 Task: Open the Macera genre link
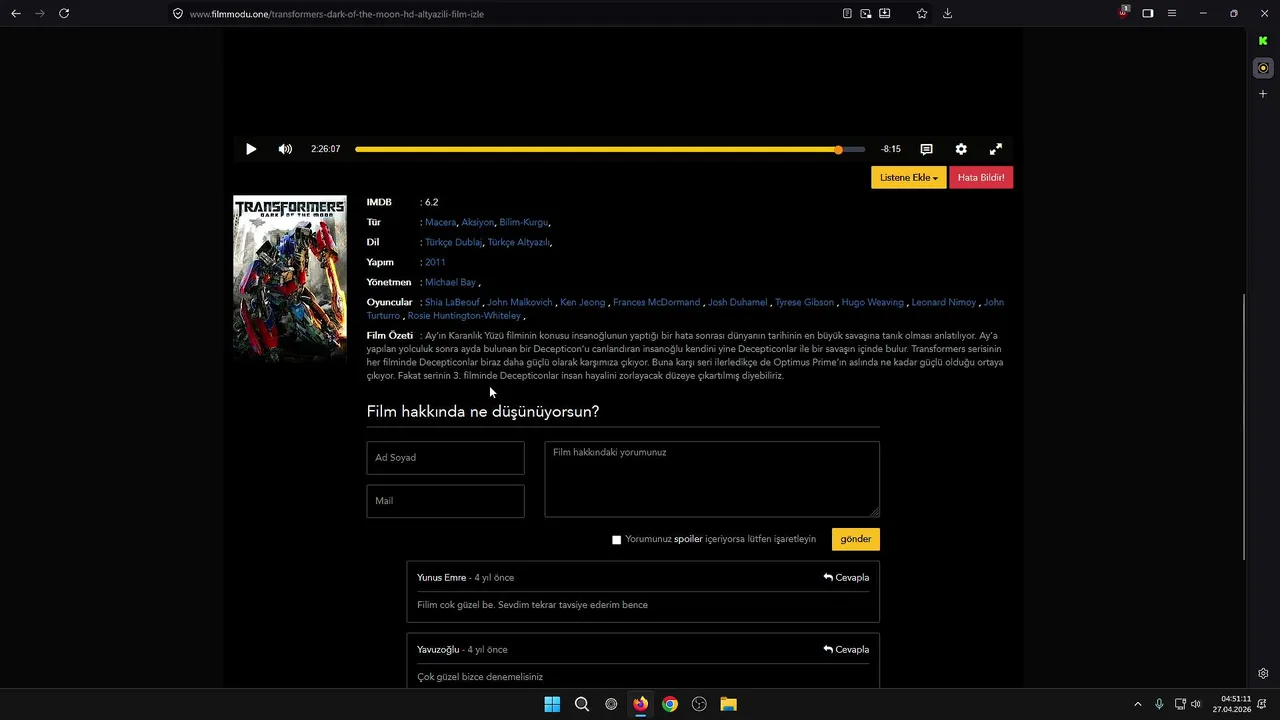(440, 222)
